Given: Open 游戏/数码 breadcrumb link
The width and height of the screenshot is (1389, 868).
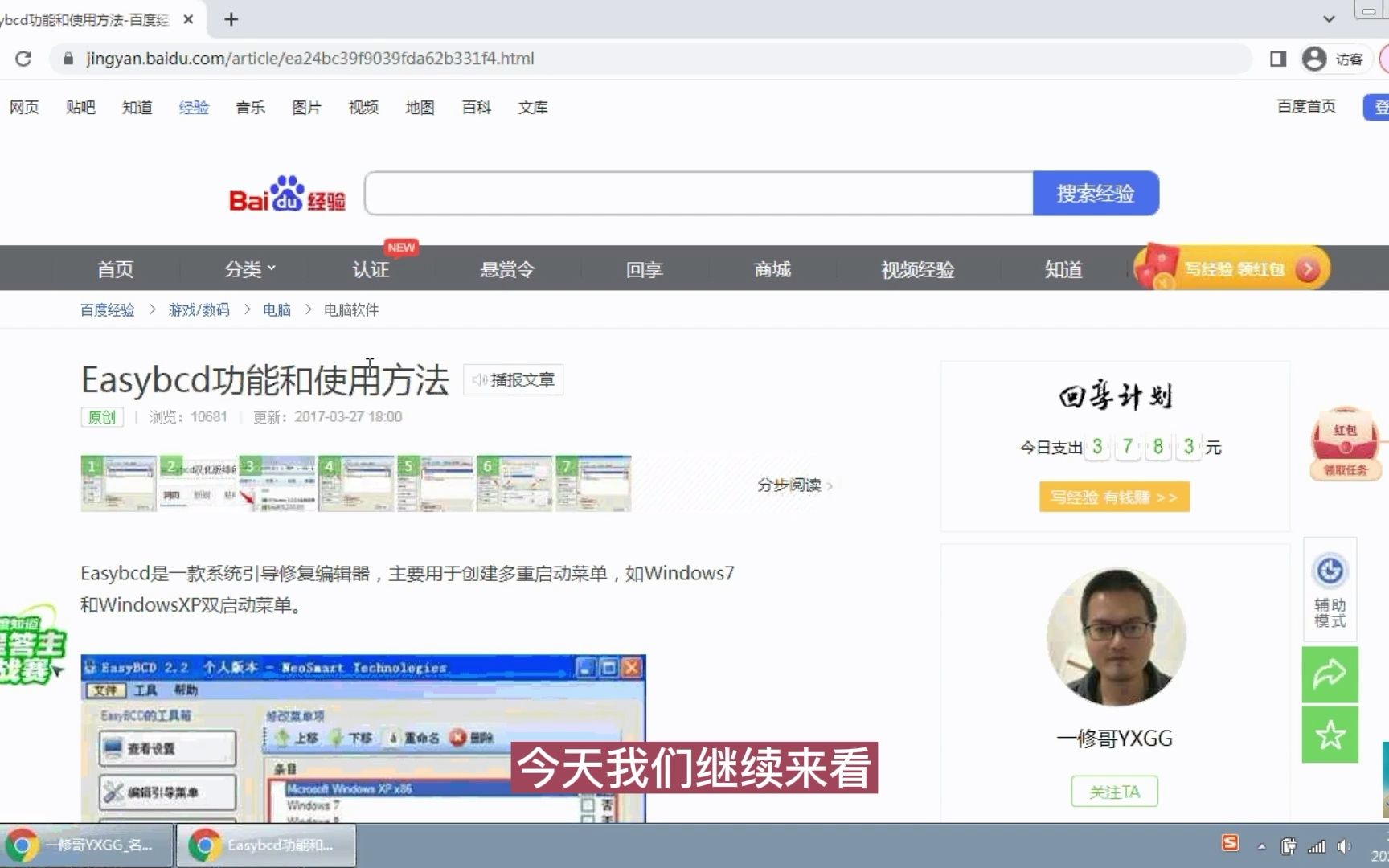Looking at the screenshot, I should point(199,310).
